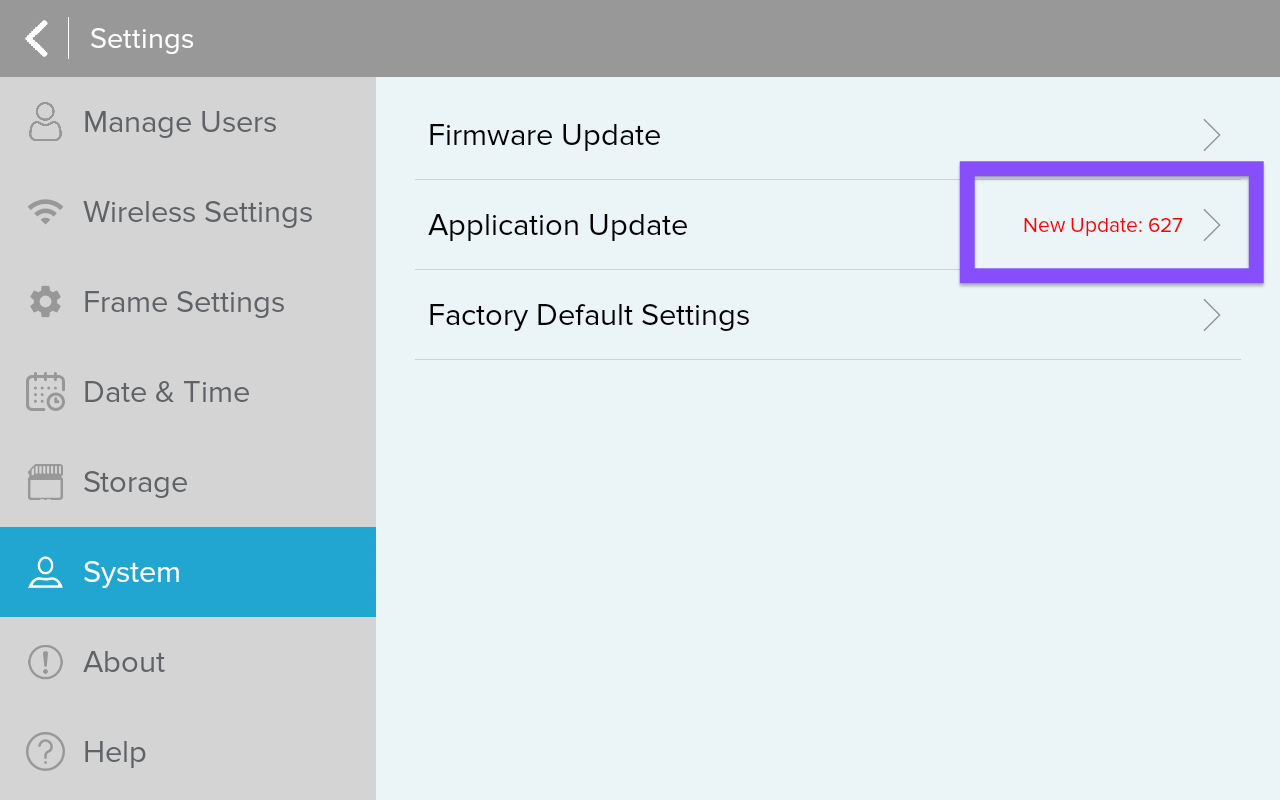Click the Wi-Fi icon for Wireless Settings

click(x=45, y=212)
